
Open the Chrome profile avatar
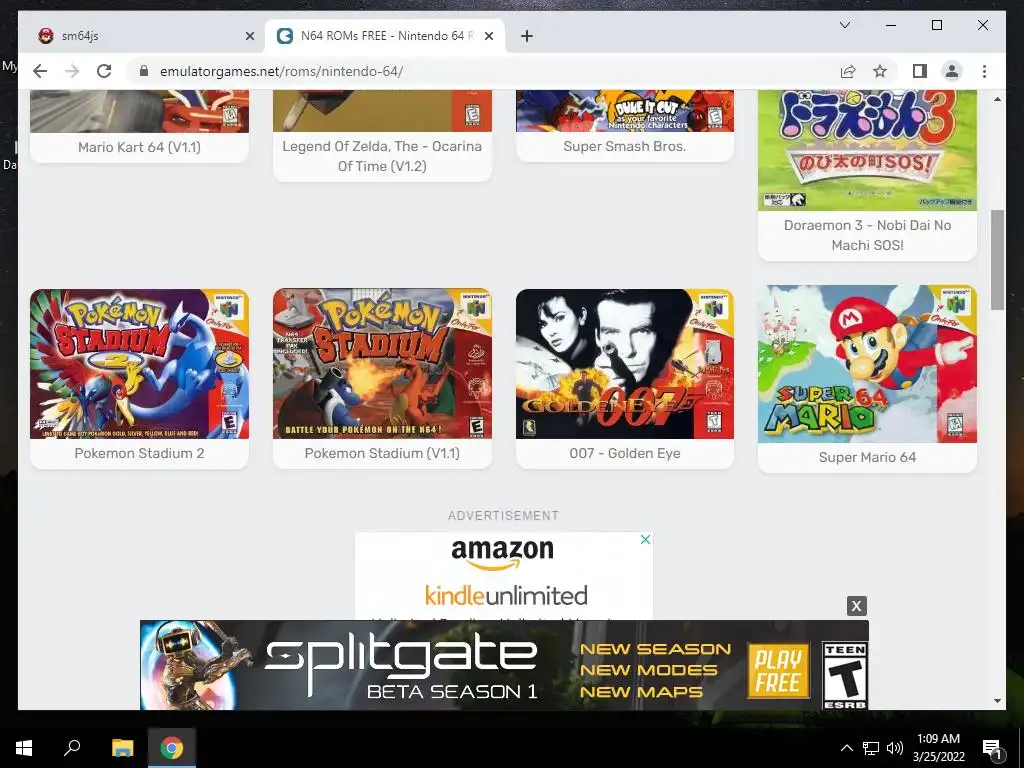(952, 71)
